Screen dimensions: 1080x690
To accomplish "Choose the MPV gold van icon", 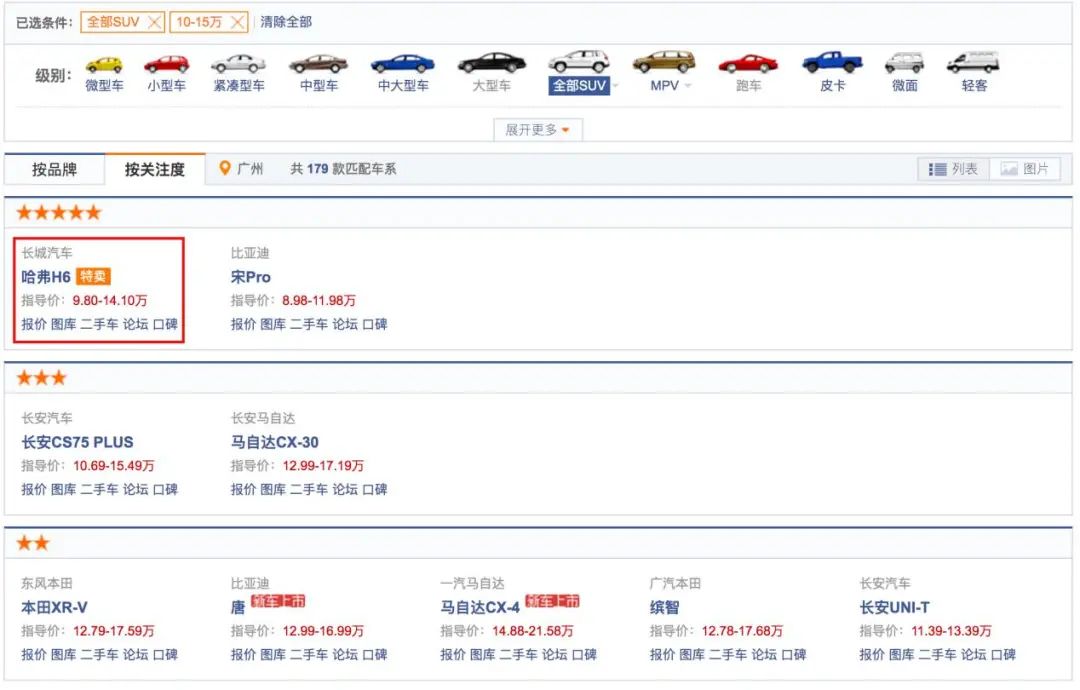I will [664, 61].
